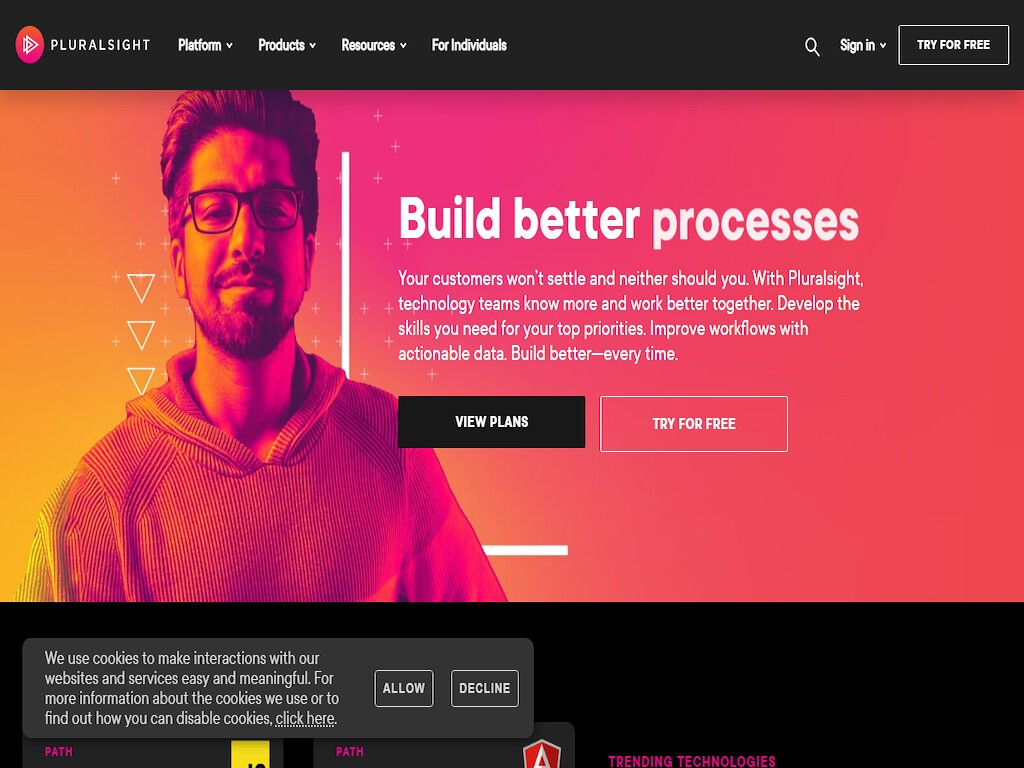1024x768 pixels.
Task: Click the top triangle decoration beside portrait
Action: 140,288
